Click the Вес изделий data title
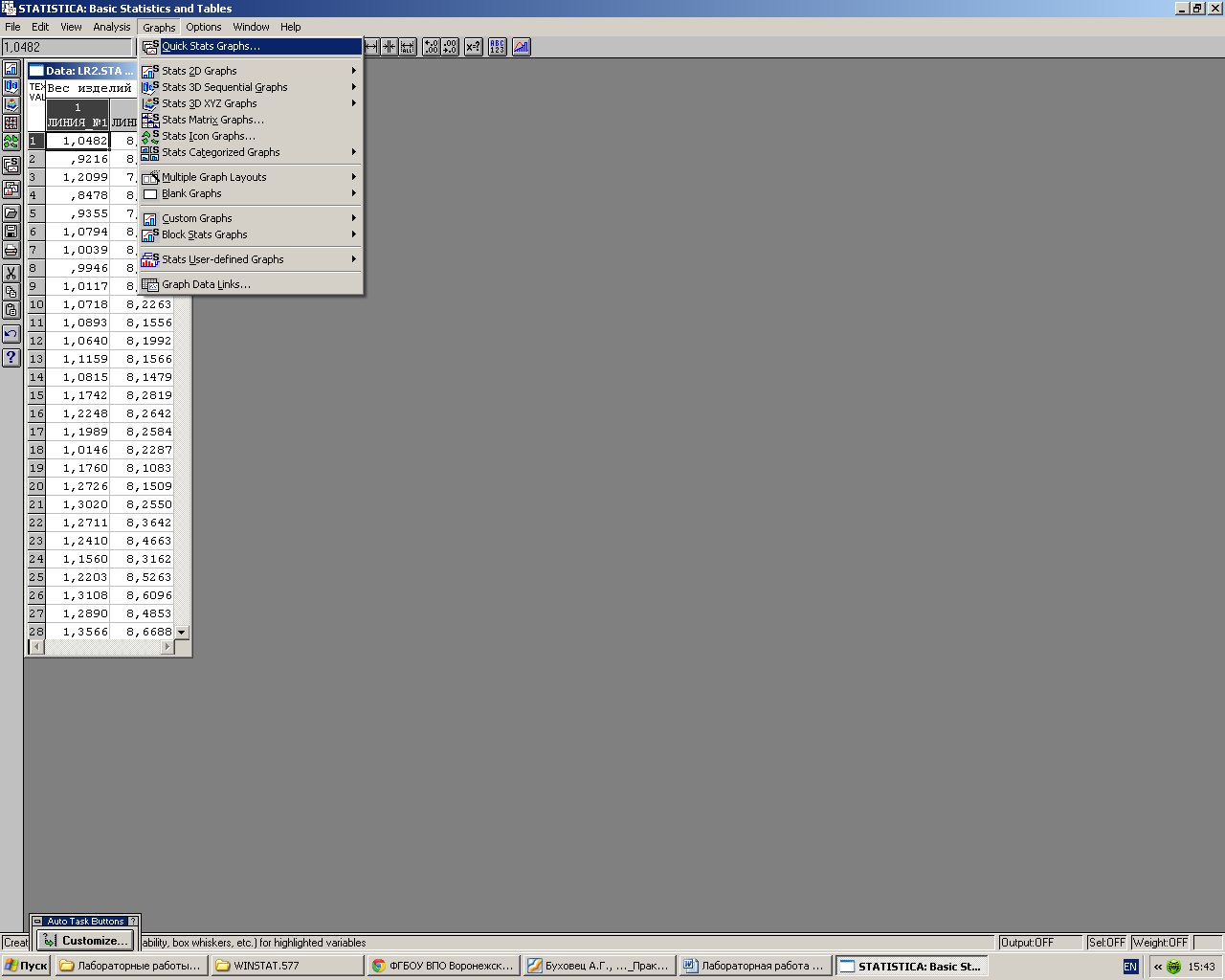The width and height of the screenshot is (1225, 980). tap(89, 88)
